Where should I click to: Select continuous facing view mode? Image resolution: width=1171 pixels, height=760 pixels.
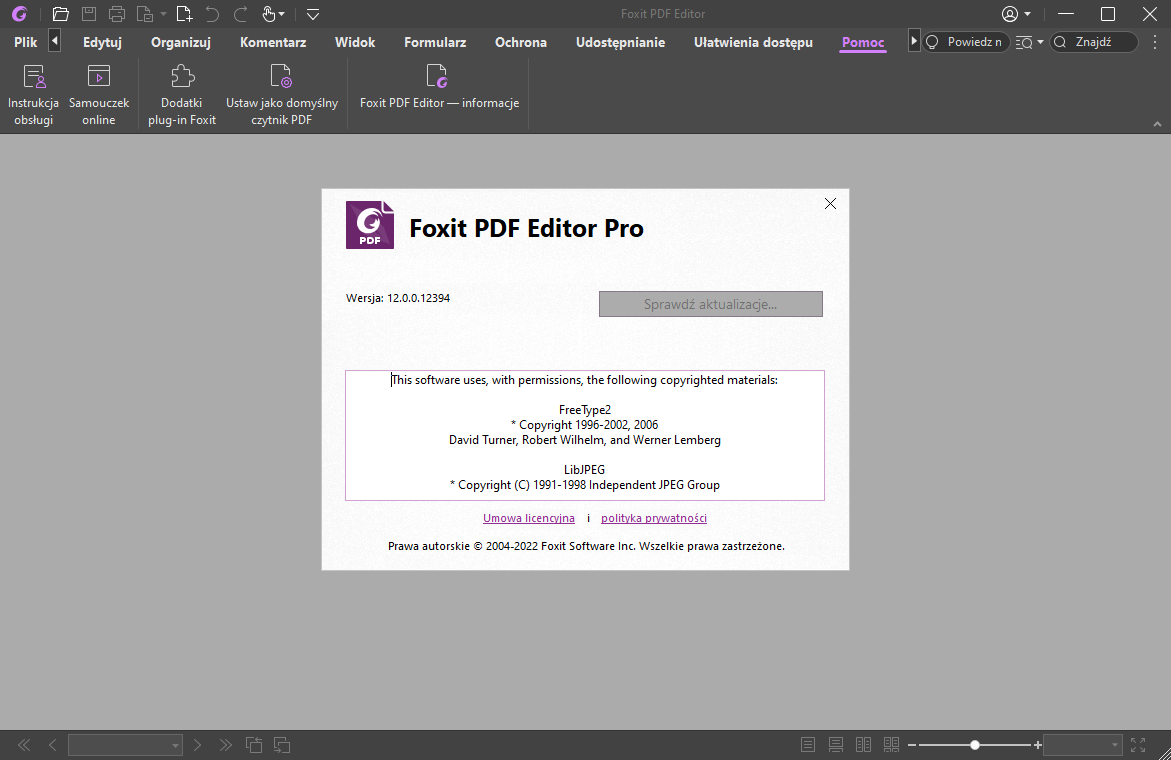click(891, 744)
